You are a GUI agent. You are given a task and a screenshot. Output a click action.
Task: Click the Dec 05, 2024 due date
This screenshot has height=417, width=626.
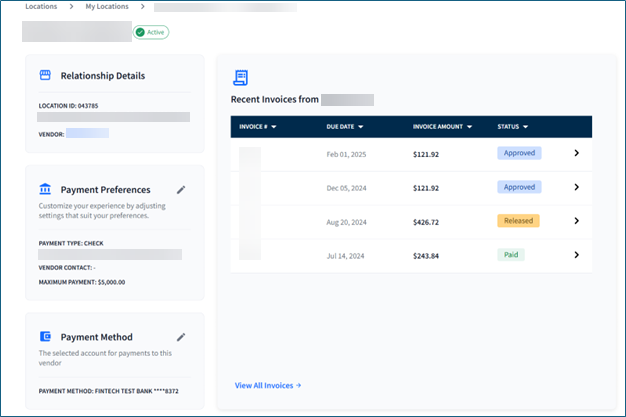[346, 188]
